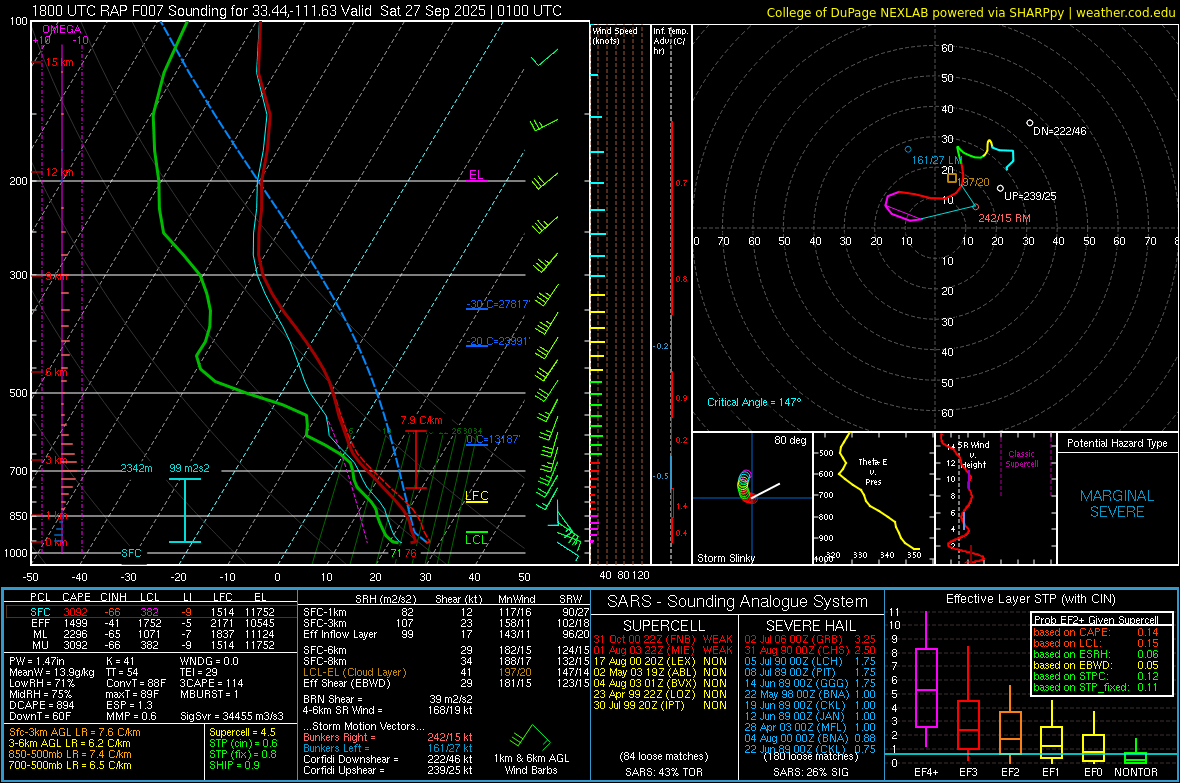Screen dimensions: 1180x783
Task: Click the "DCAPE = 894" value
Action: [41, 705]
